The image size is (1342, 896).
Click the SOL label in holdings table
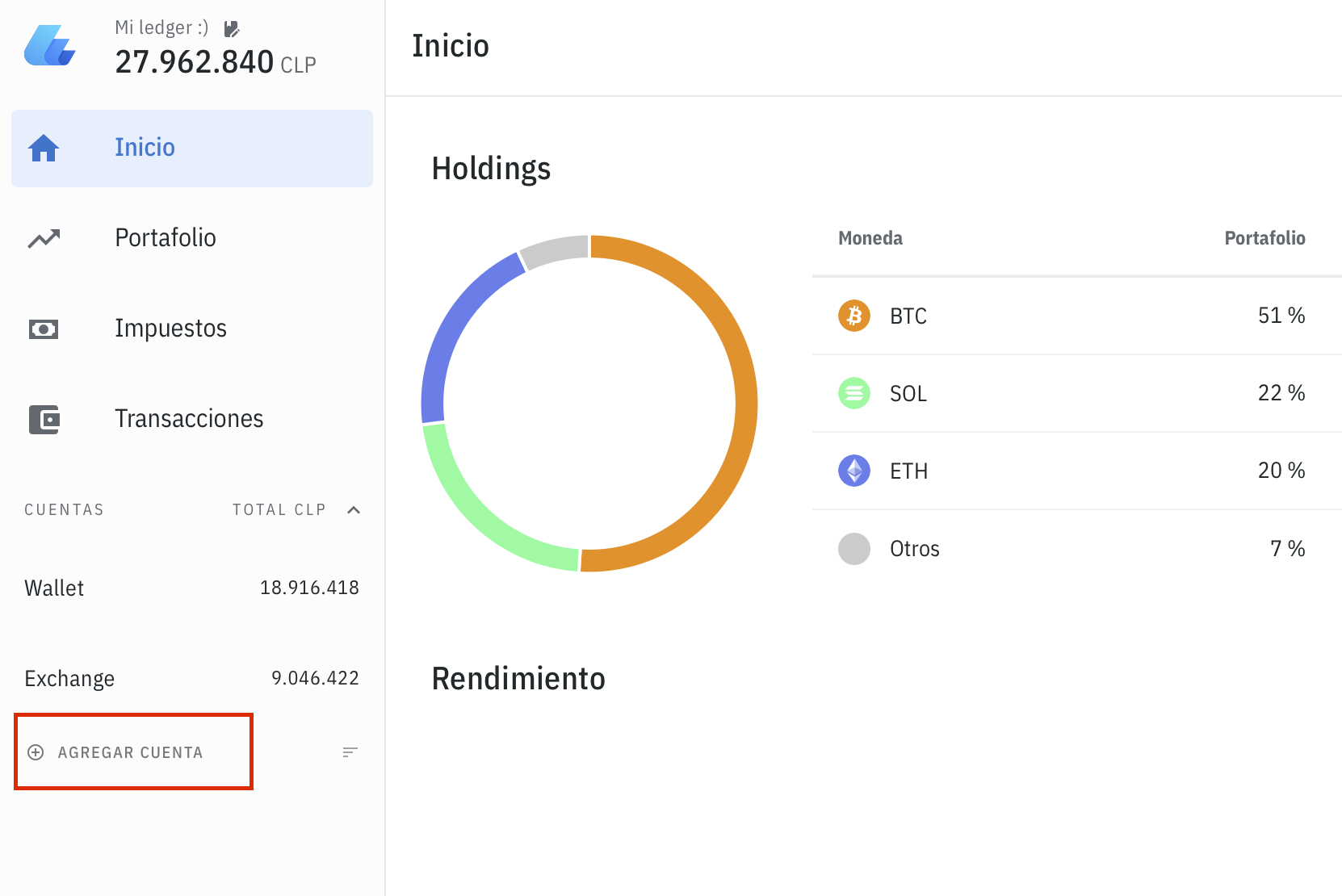pyautogui.click(x=908, y=394)
